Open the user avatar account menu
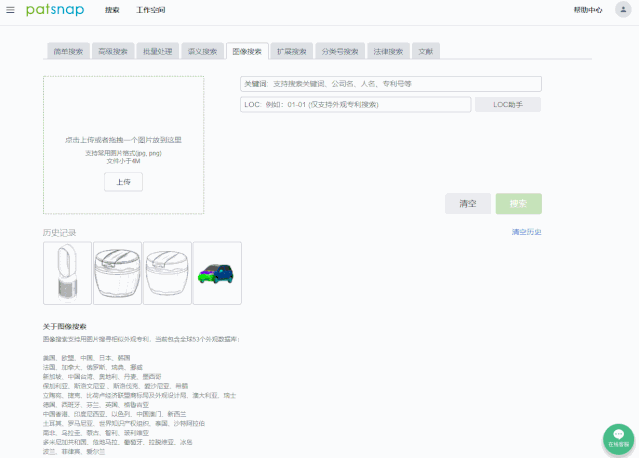Viewport: 639px width, 458px height. [x=622, y=10]
